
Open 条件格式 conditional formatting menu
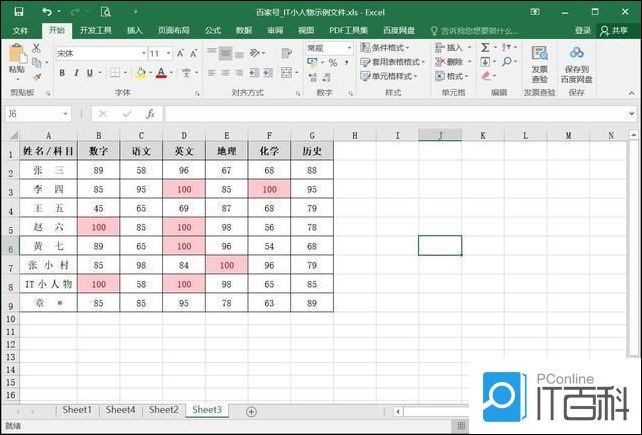point(385,48)
